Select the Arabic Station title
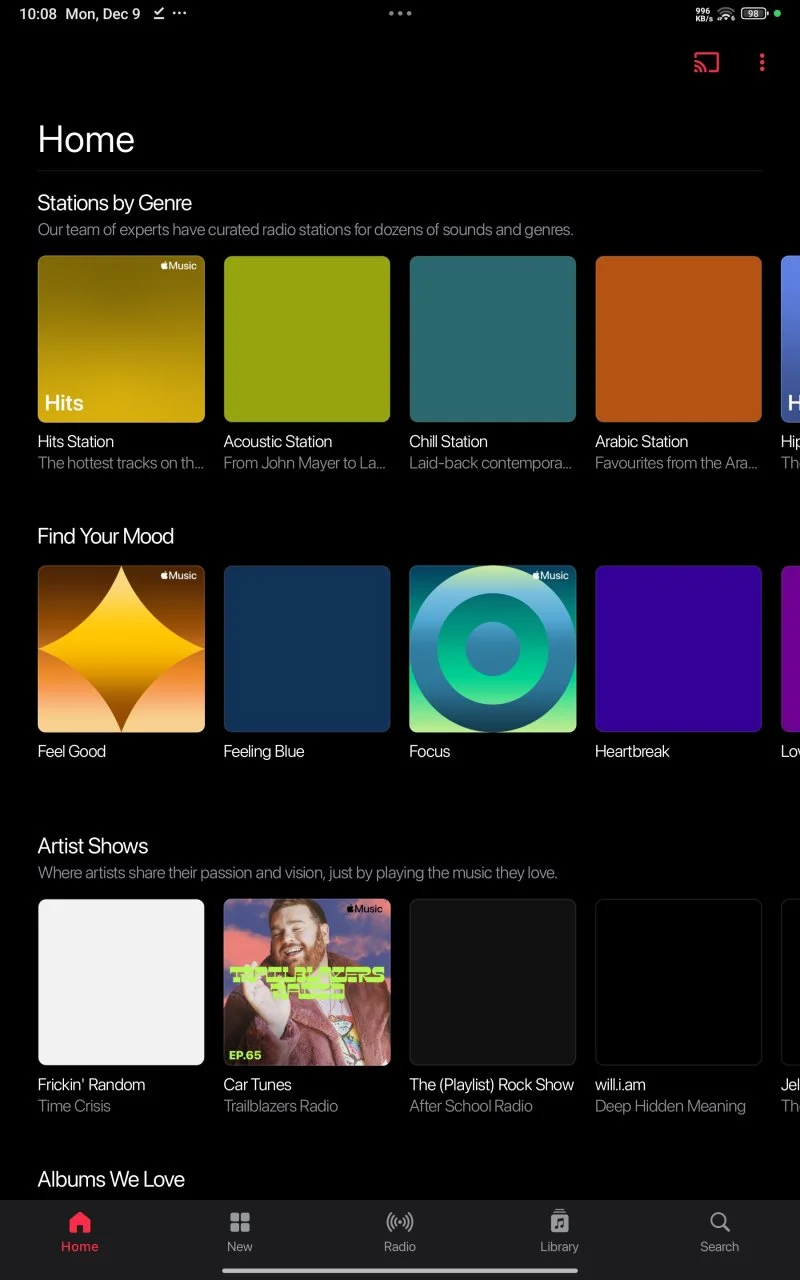Image resolution: width=800 pixels, height=1280 pixels. pos(642,441)
